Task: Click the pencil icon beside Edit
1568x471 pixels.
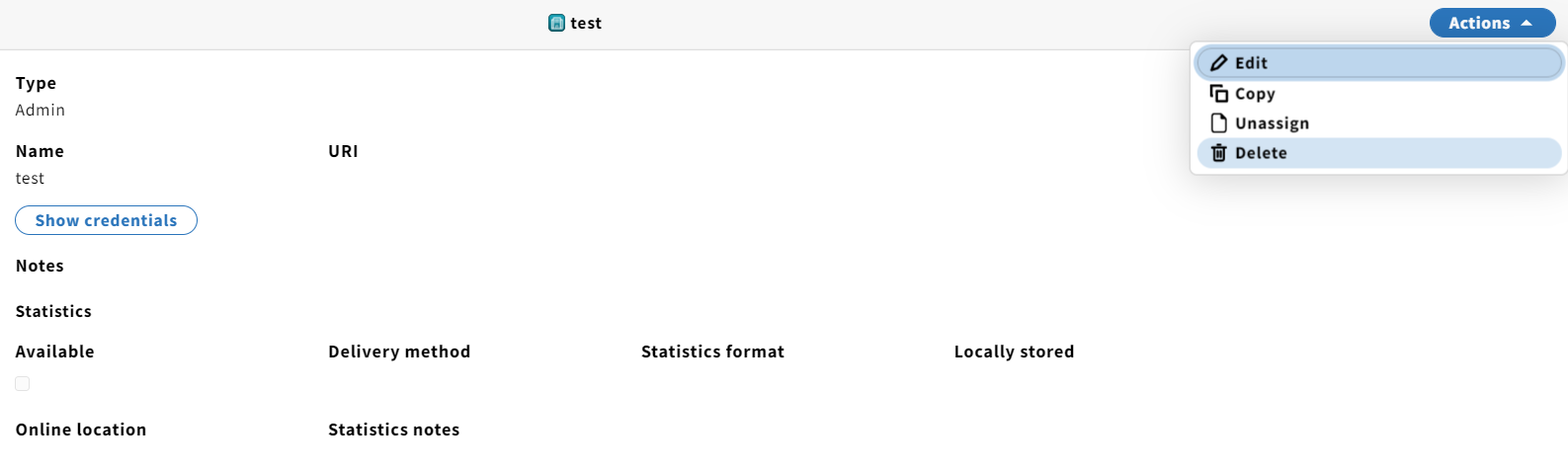Action: point(1219,63)
